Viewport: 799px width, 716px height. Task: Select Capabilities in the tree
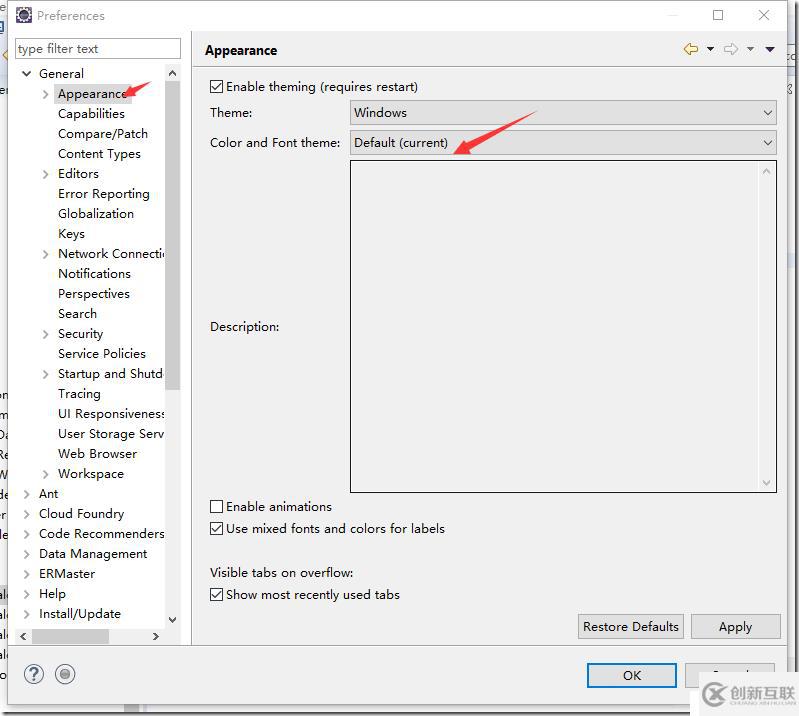click(x=91, y=114)
